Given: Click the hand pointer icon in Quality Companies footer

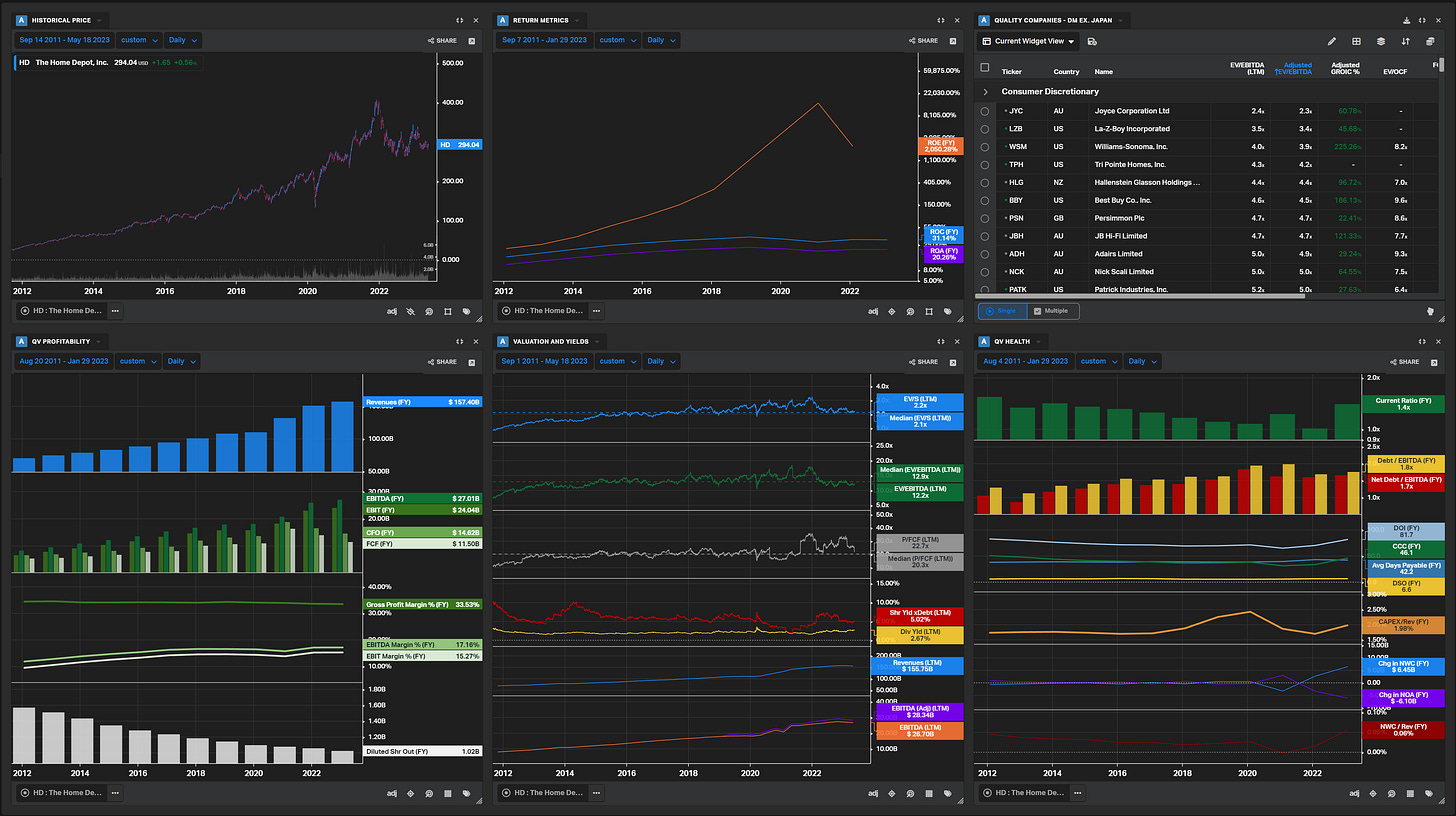Looking at the screenshot, I should 1430,311.
